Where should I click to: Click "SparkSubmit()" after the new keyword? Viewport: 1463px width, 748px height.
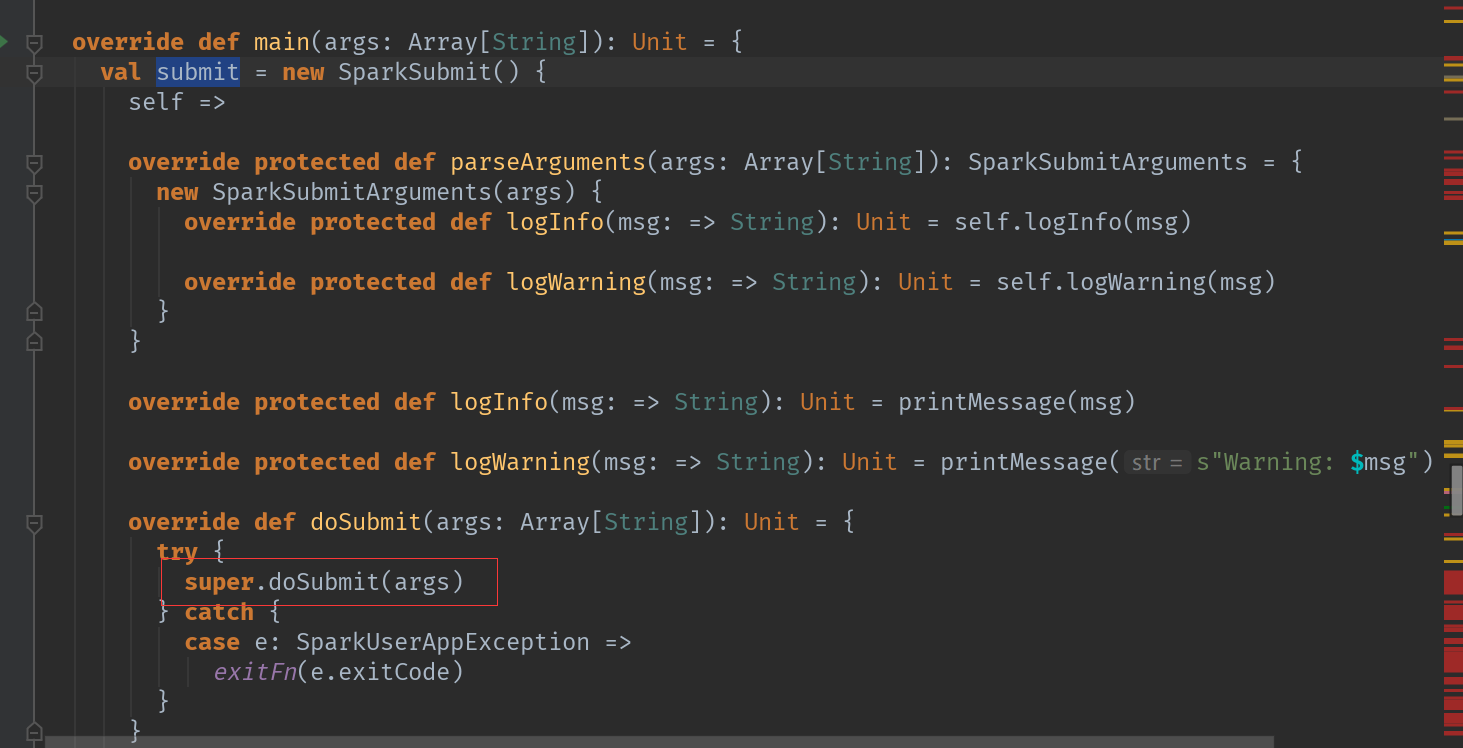429,72
